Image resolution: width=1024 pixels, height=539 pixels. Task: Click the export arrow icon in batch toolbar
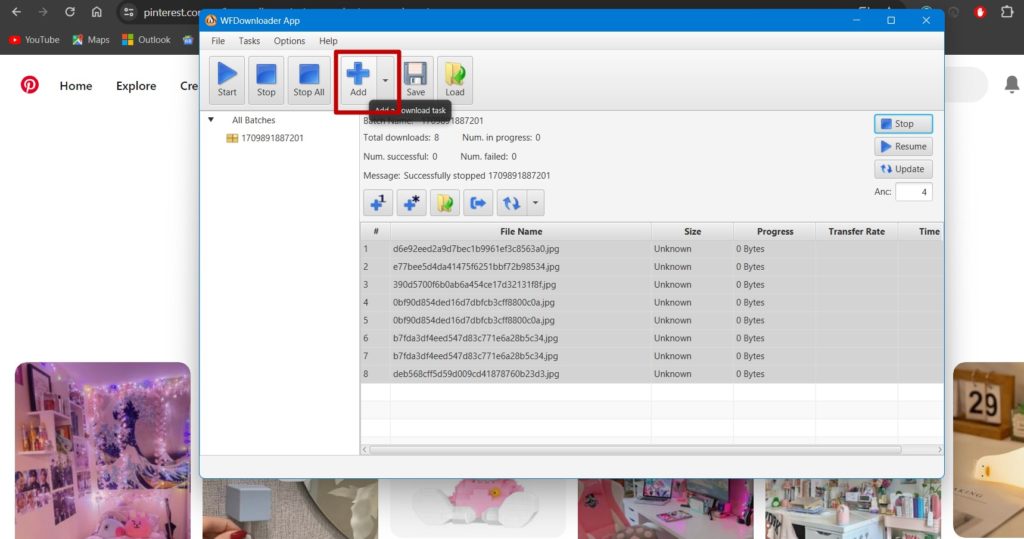coord(478,203)
